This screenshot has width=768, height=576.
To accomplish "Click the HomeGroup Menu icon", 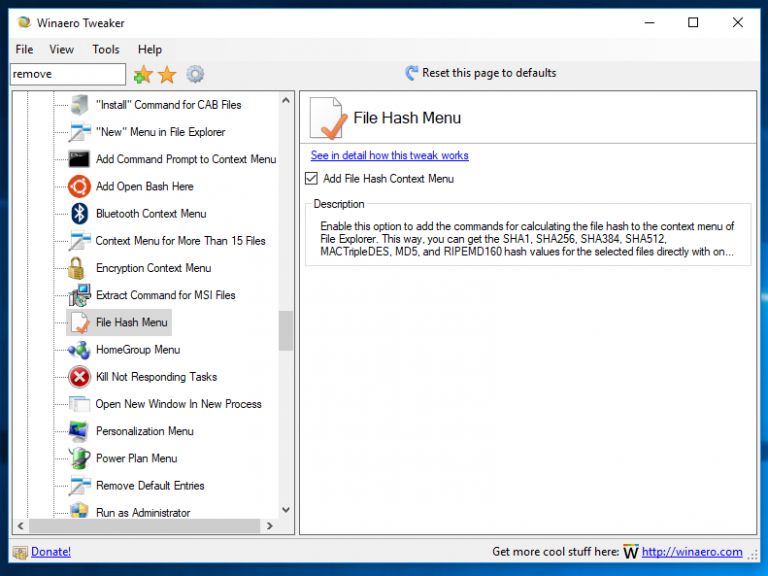I will 79,350.
